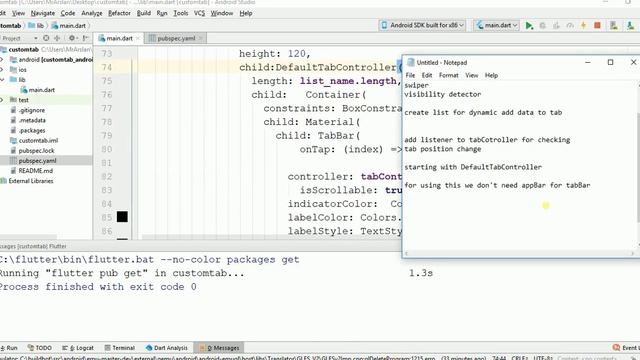Open the VCS menu
Viewport: 640px width, 360px height.
[x=199, y=13]
